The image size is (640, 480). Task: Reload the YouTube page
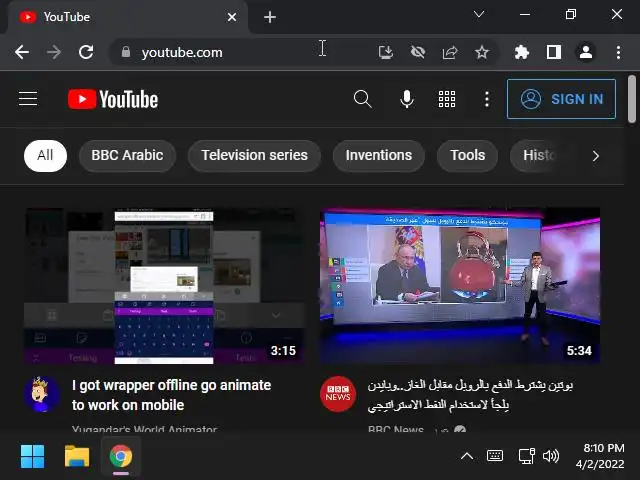[86, 52]
